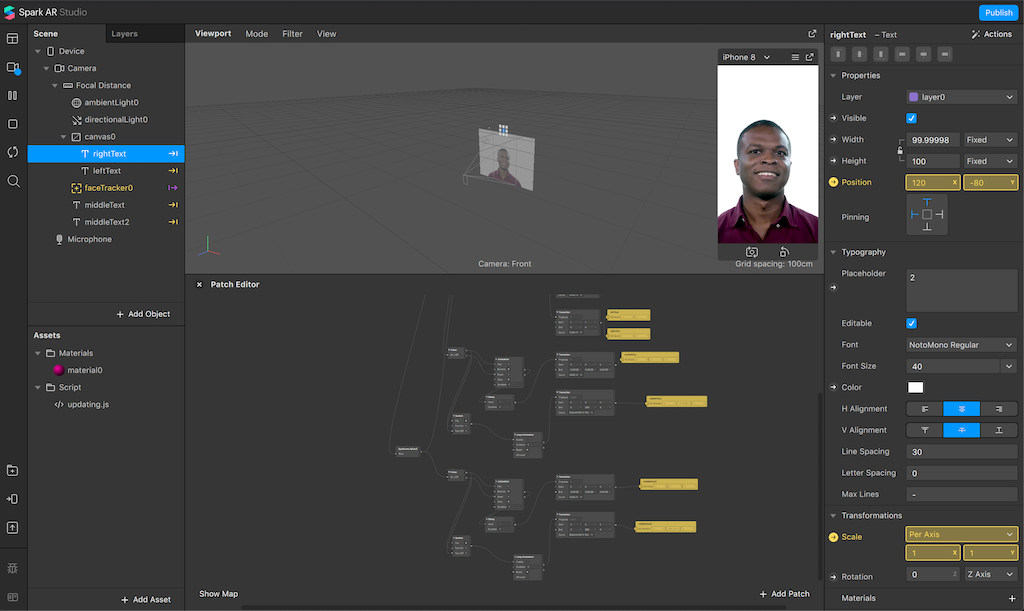This screenshot has height=611, width=1024.
Task: Click the last alignment icon under rightText
Action: tap(944, 54)
